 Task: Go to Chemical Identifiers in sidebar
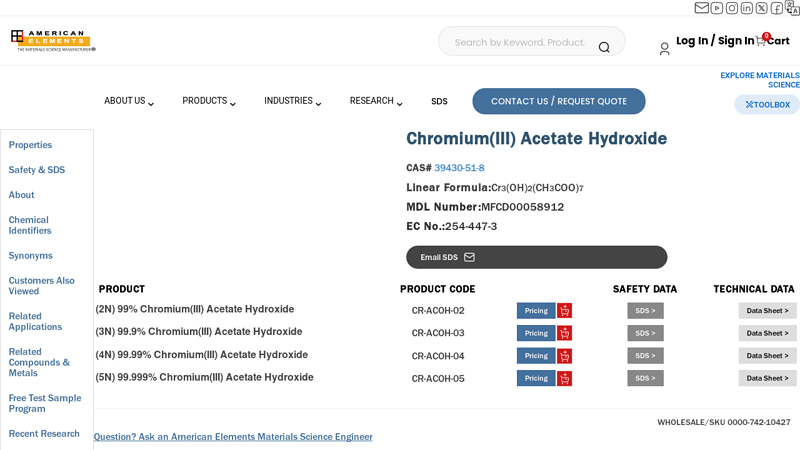tap(30, 225)
